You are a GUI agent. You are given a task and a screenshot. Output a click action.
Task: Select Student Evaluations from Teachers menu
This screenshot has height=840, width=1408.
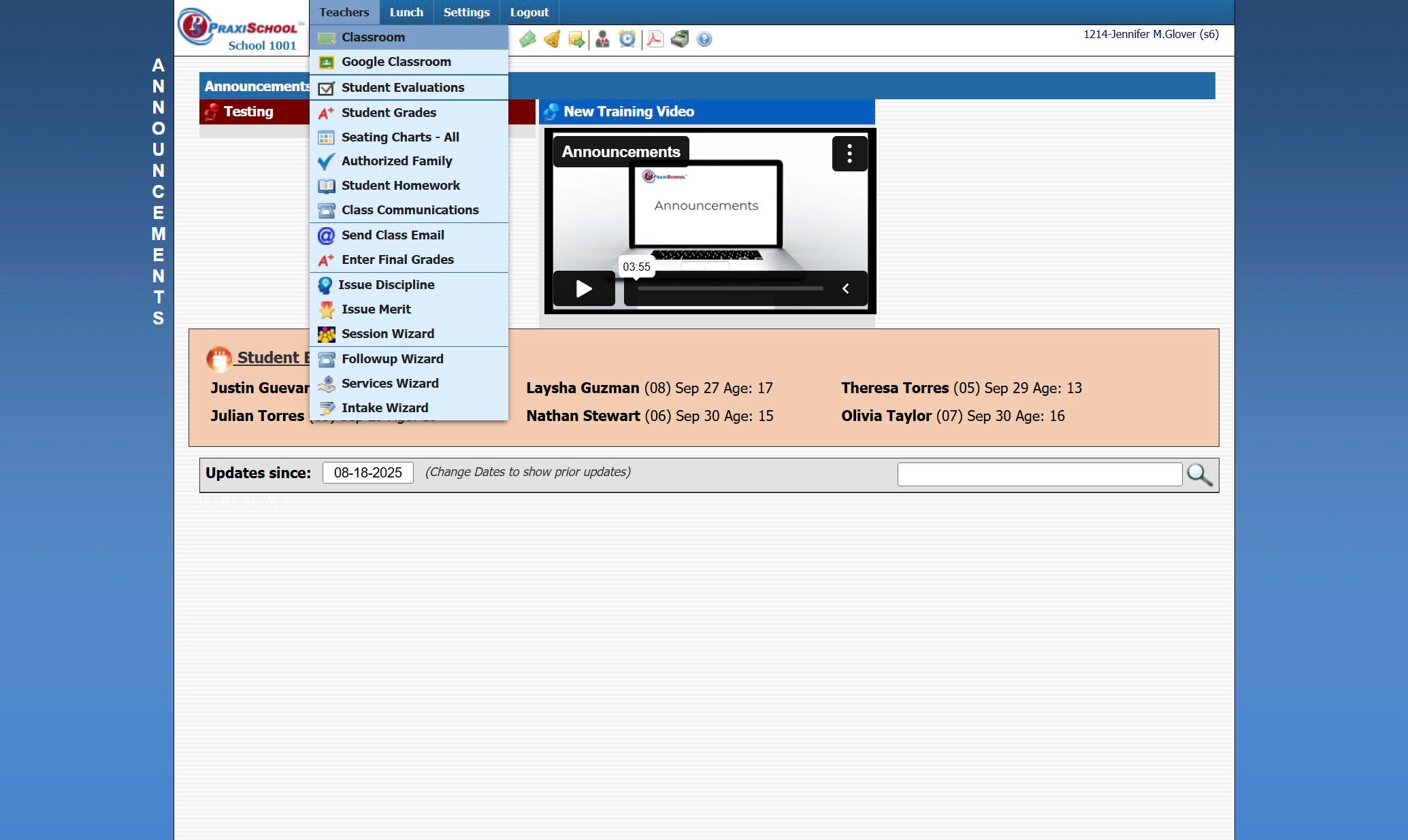coord(402,88)
